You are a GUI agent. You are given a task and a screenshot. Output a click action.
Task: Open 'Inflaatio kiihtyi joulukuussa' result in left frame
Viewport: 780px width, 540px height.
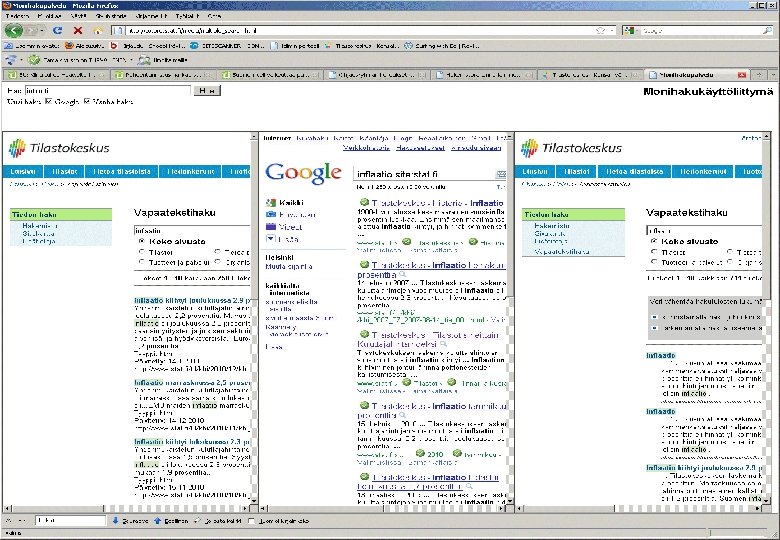[x=192, y=300]
